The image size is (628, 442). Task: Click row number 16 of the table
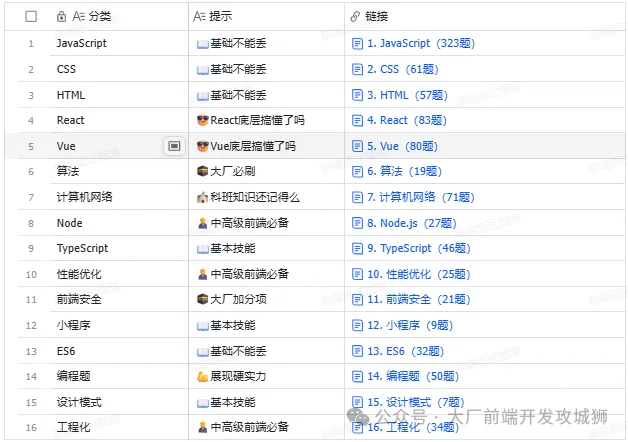coord(31,428)
